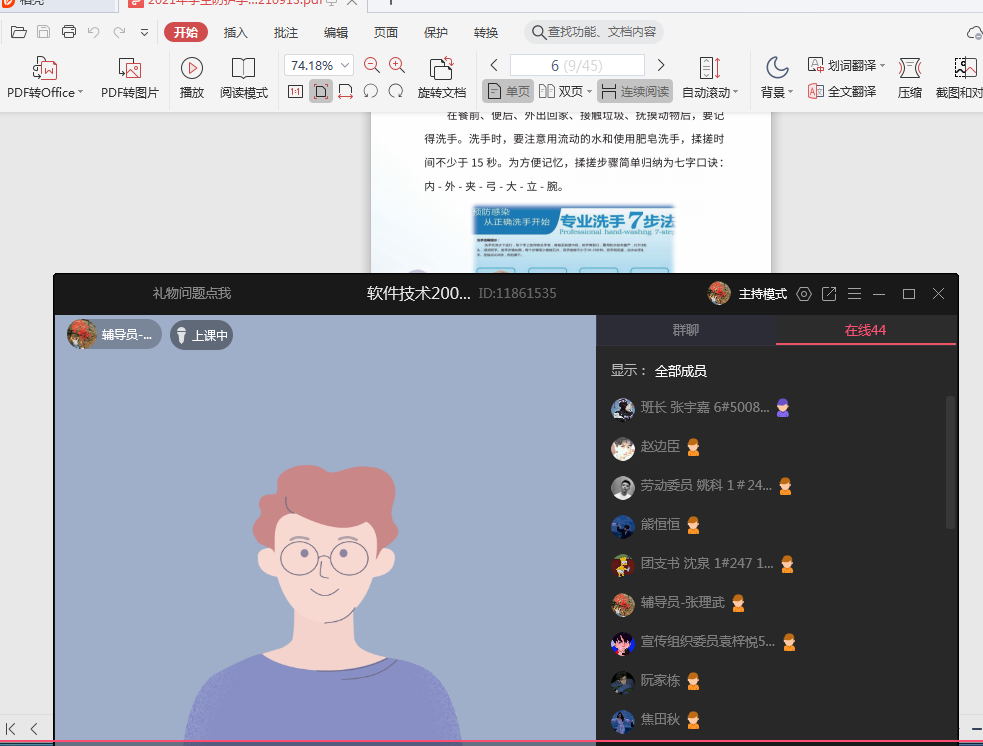The height and width of the screenshot is (746, 983).
Task: Toggle 双页 double page view
Action: click(561, 91)
